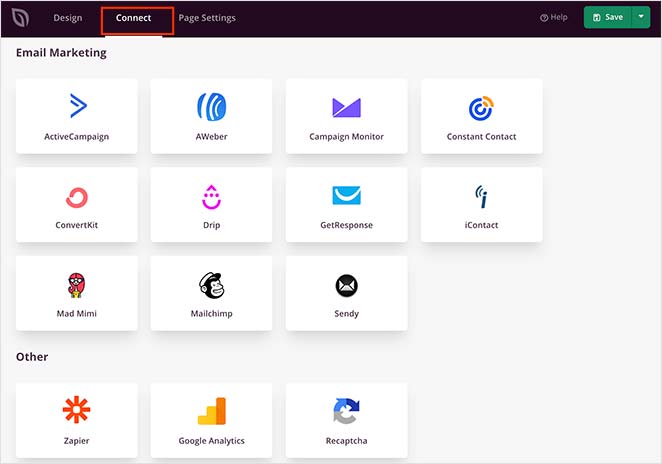Open the Page Settings tab
Screen dimensions: 662x464
coord(207,18)
